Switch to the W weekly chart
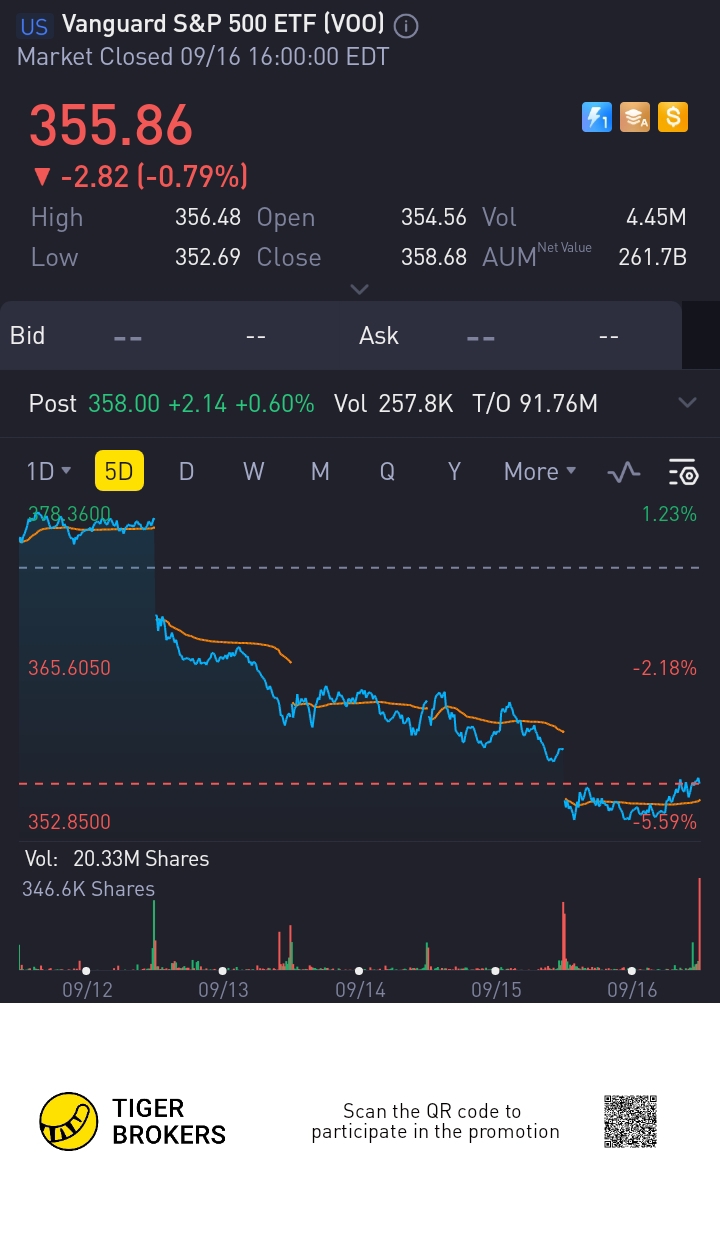 pos(254,471)
